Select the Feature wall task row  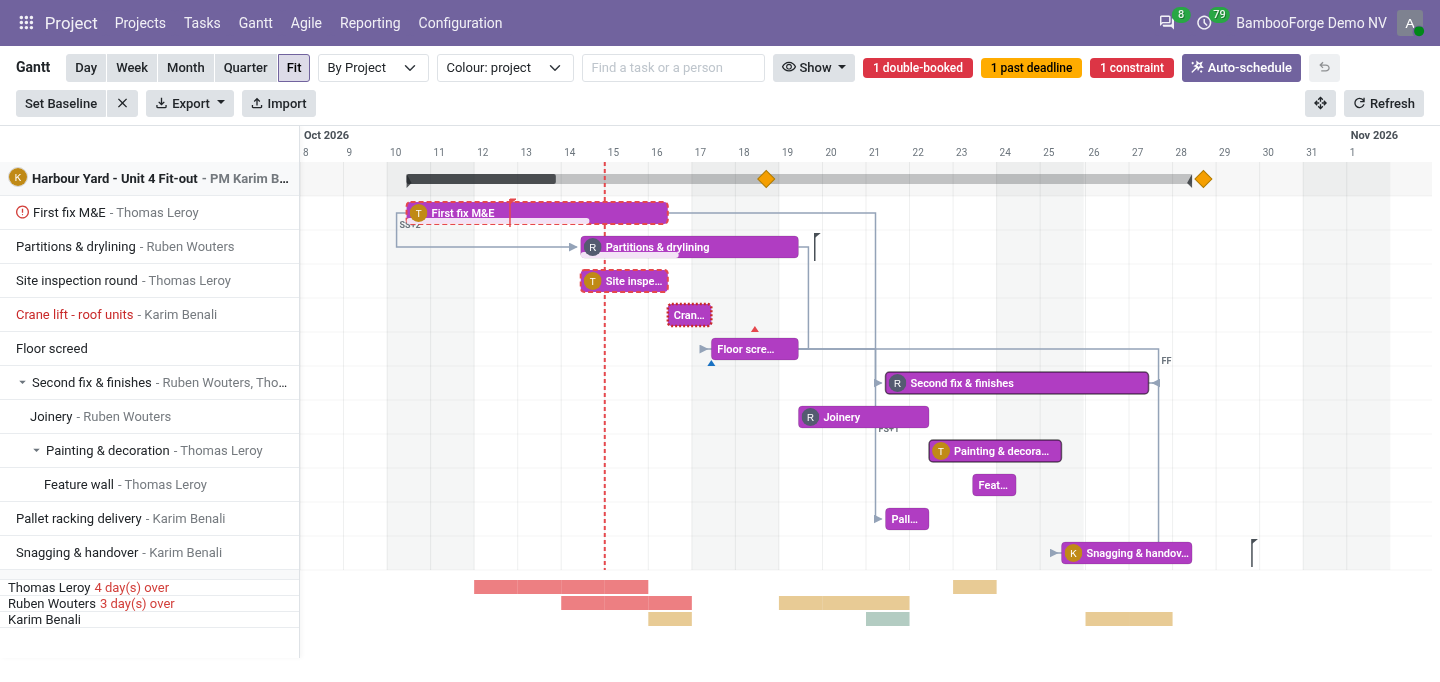click(150, 485)
